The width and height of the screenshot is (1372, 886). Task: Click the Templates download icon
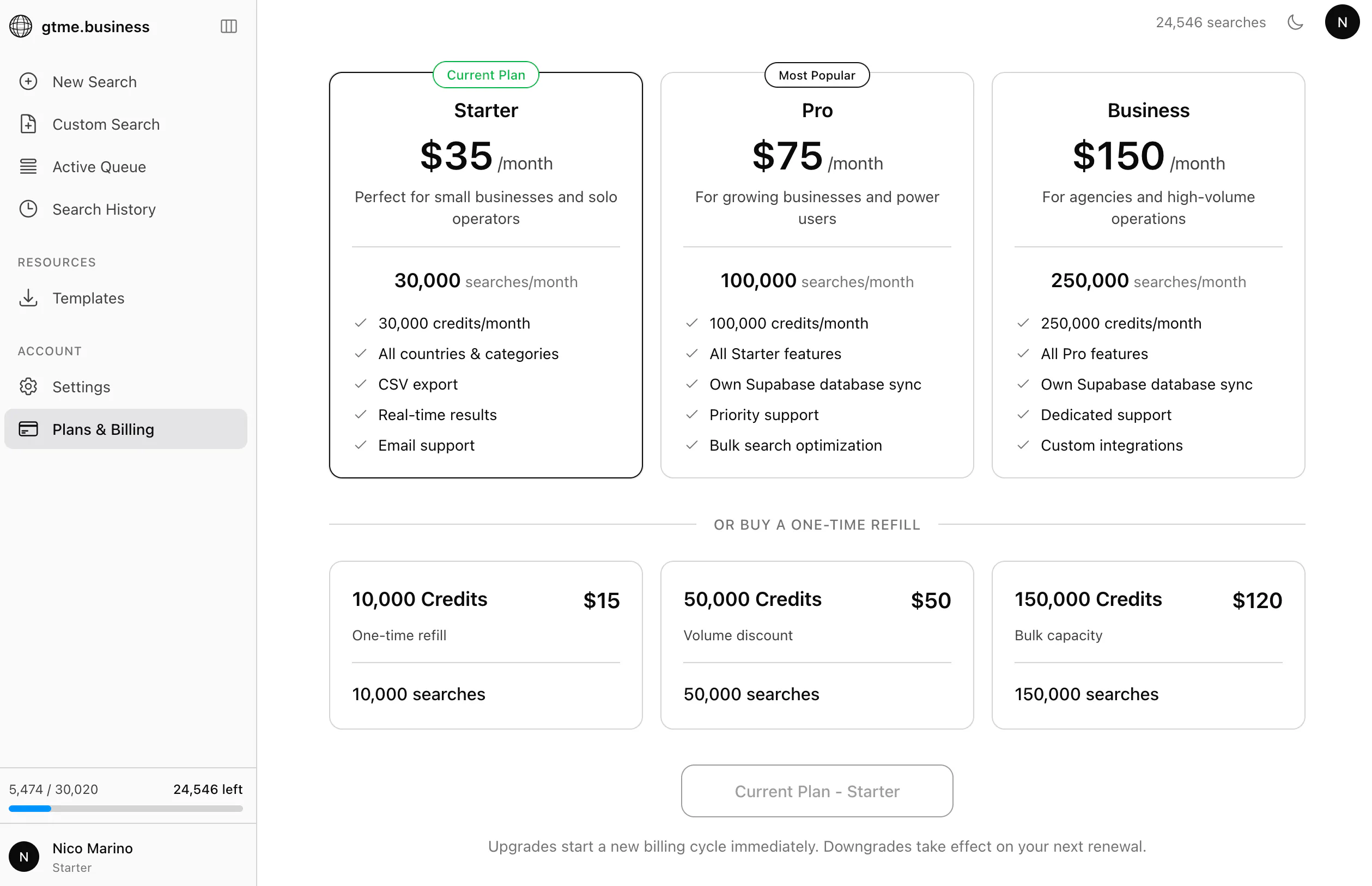pyautogui.click(x=28, y=298)
